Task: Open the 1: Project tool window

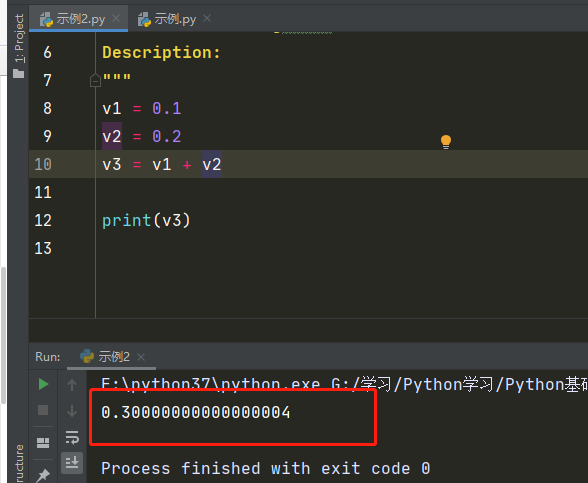Action: [x=19, y=45]
